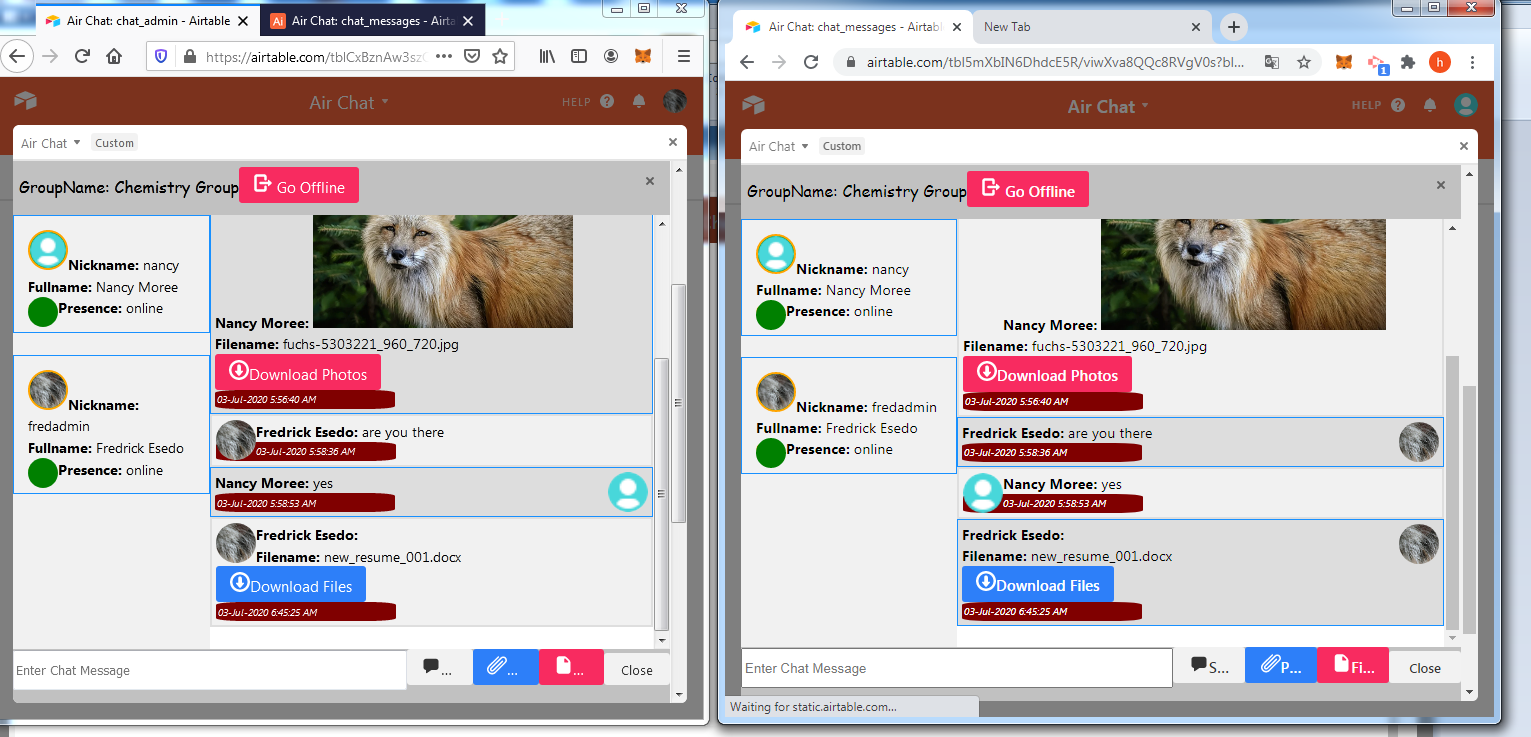Click the blue Download Files button in Firefox chat
Screen dimensions: 1531x737
point(291,585)
